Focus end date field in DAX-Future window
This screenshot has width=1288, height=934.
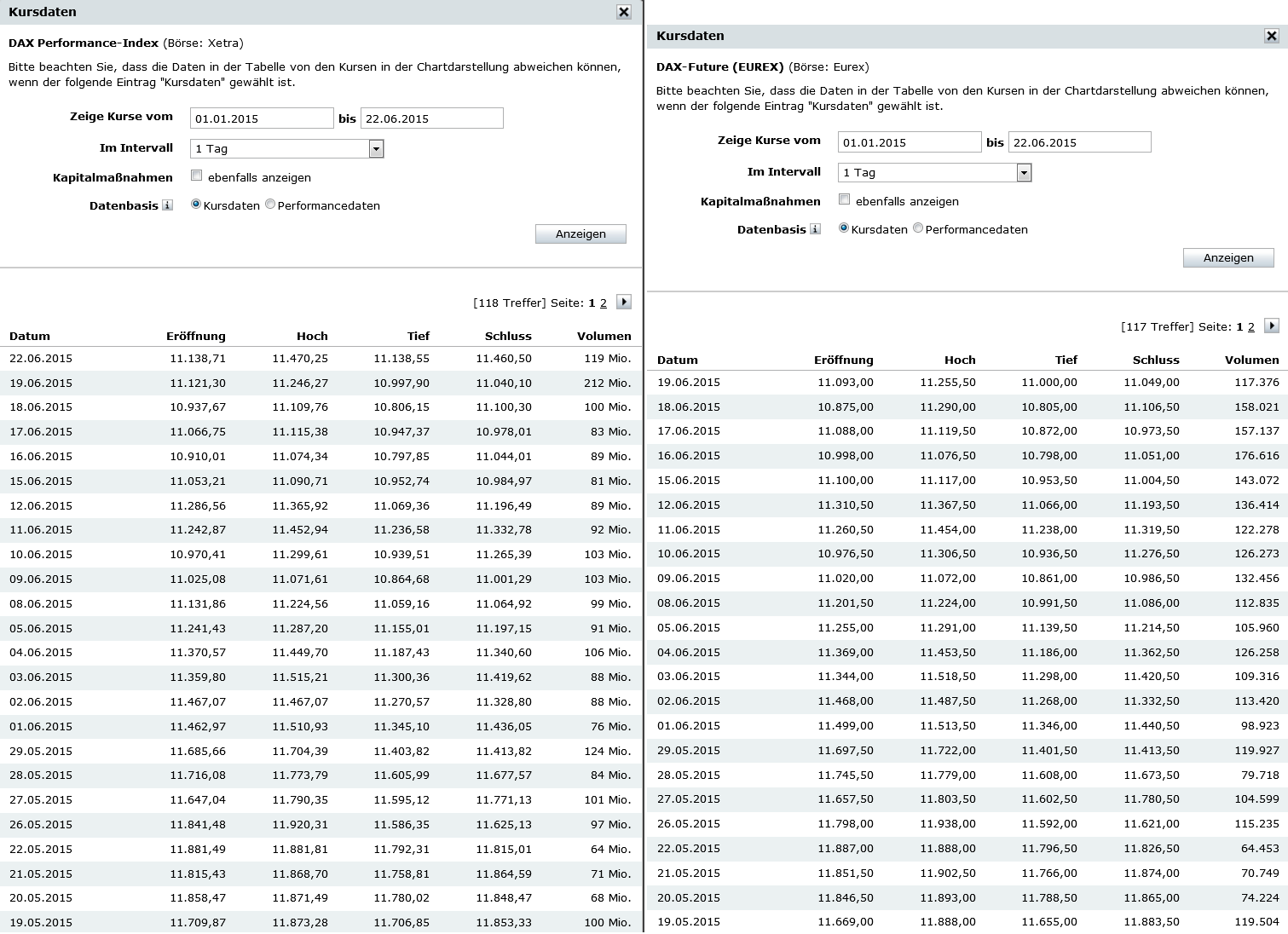click(1080, 142)
